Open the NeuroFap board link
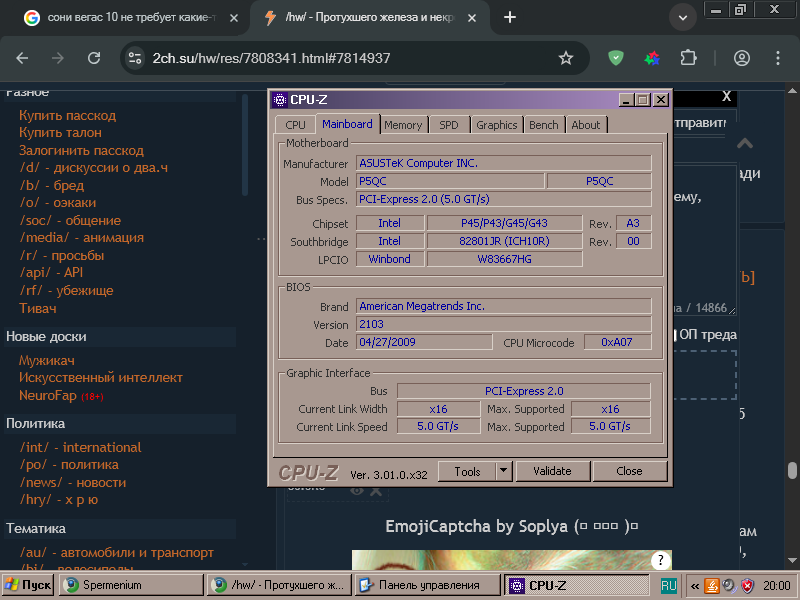The width and height of the screenshot is (800, 600). click(47, 395)
